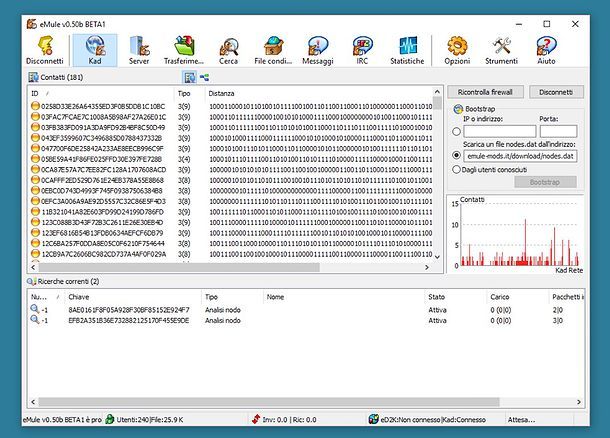This screenshot has width=610, height=438.
Task: Sort contacts by Tipo column
Action: coord(189,93)
